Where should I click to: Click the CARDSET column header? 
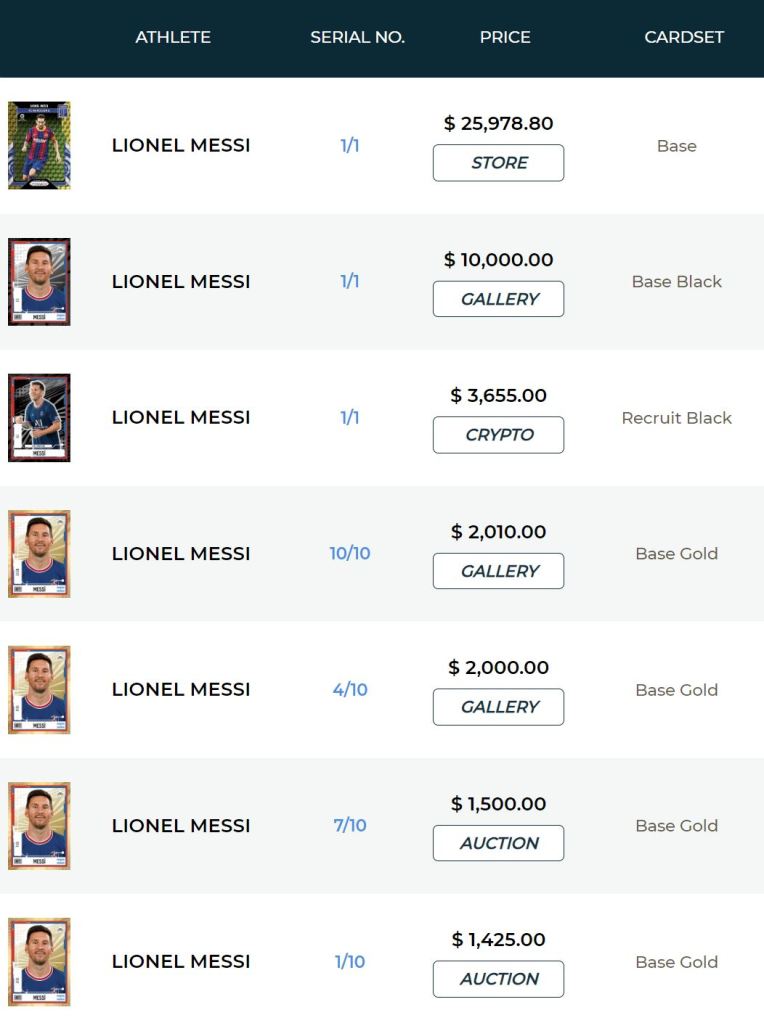click(684, 37)
